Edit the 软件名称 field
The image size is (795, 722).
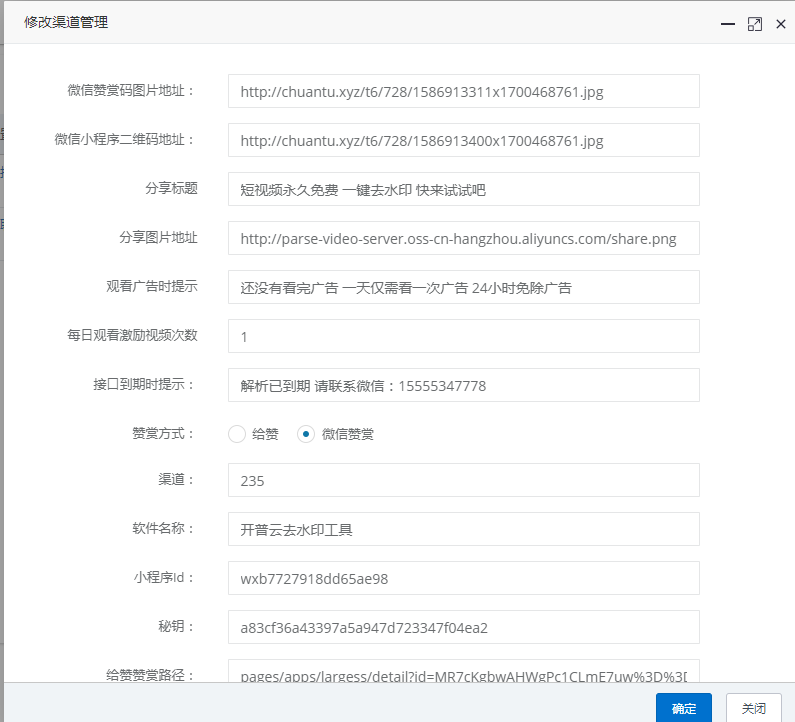click(463, 529)
